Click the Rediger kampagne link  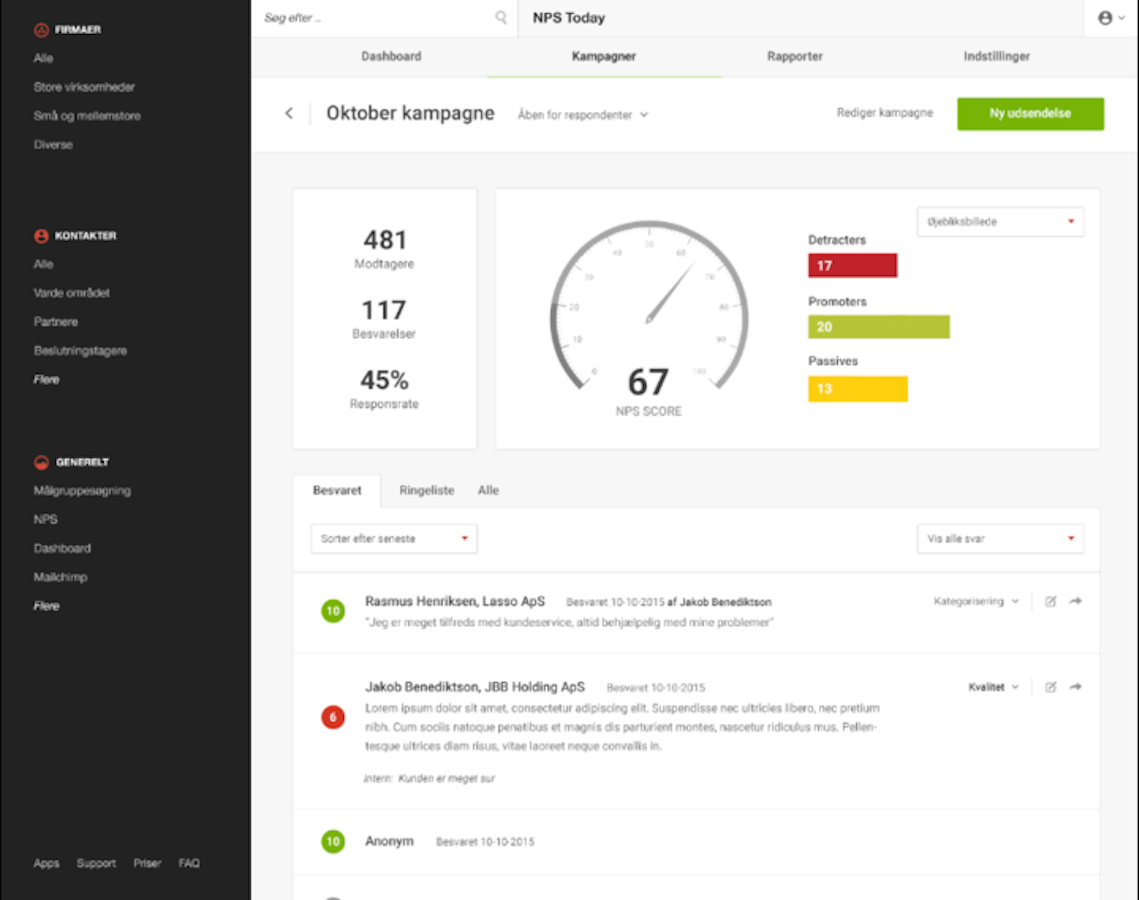[884, 113]
